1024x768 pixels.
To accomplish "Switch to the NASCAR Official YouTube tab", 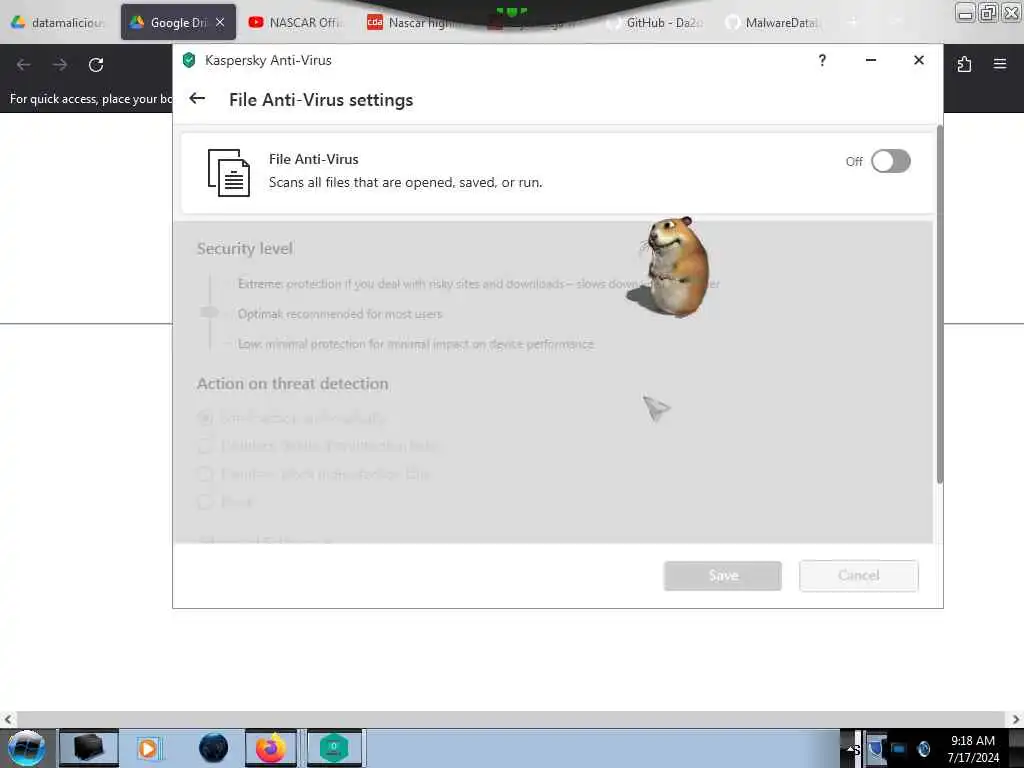I will click(296, 22).
